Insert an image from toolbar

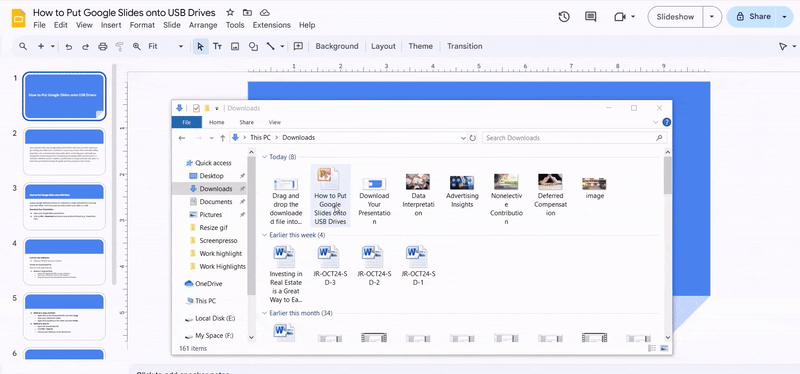235,46
